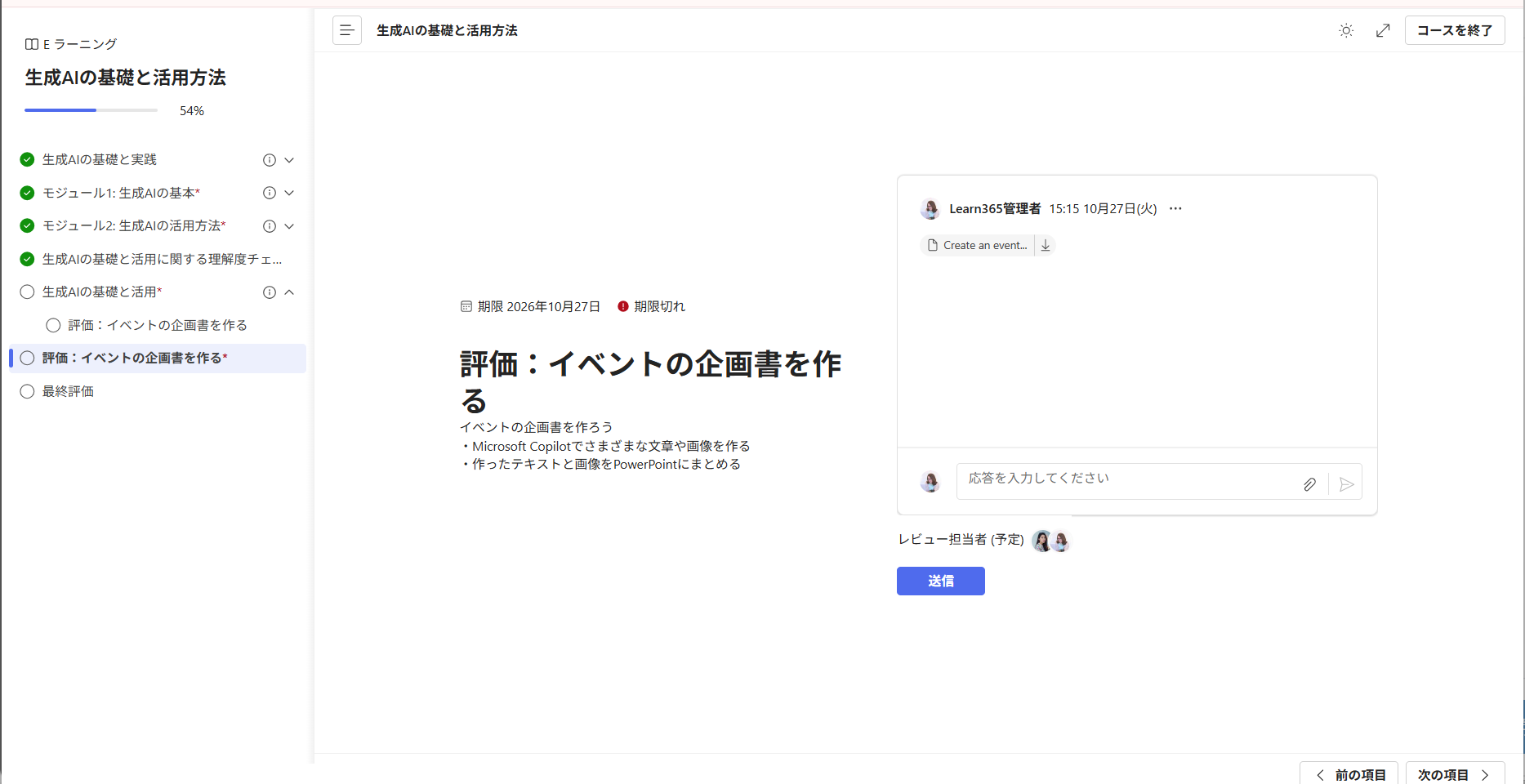This screenshot has width=1525, height=784.
Task: Expand the モジュール2: 生成AIの活用方法 chevron
Action: point(289,226)
